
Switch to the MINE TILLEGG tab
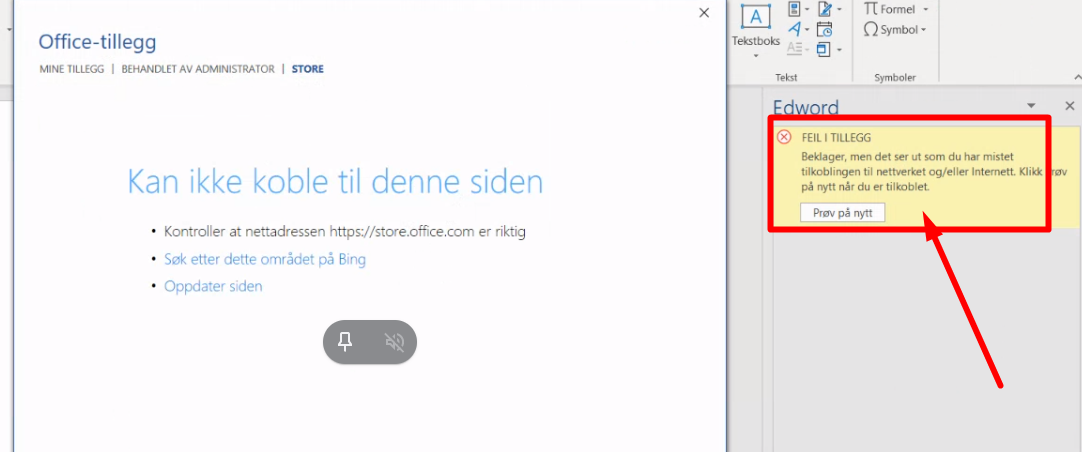(71, 69)
